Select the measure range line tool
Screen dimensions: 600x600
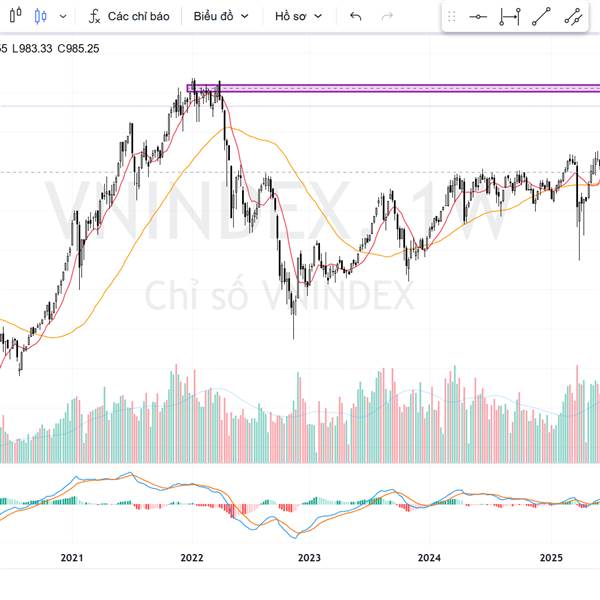tap(510, 17)
